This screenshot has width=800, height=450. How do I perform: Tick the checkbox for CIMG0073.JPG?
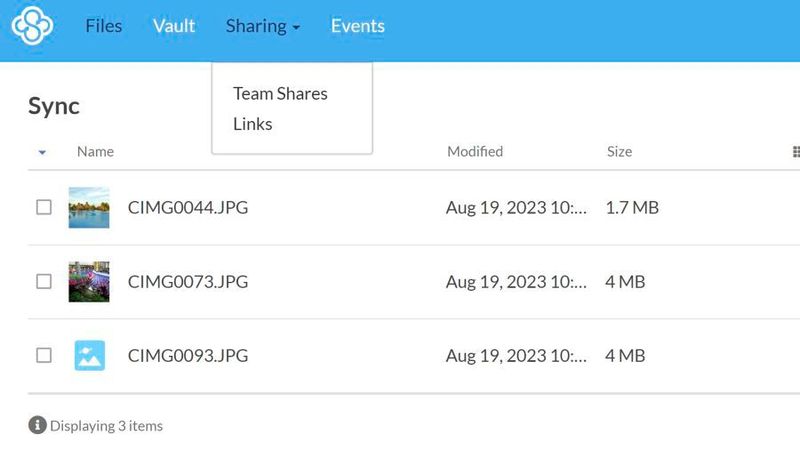coord(44,282)
